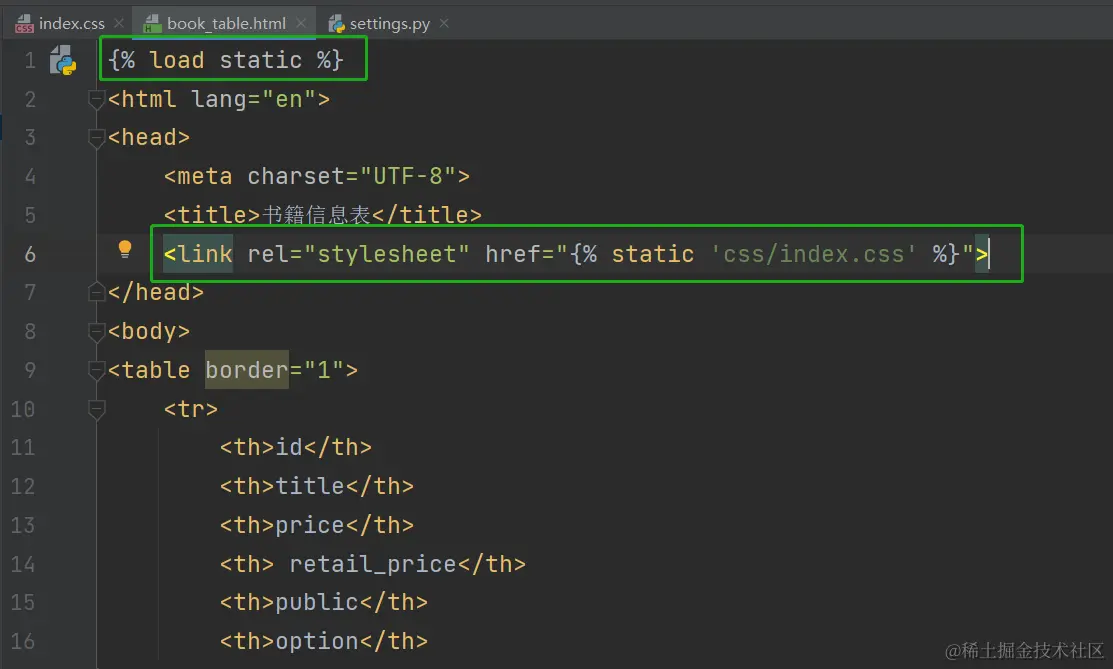Click the '<th>price</th>' line
Image resolution: width=1113 pixels, height=669 pixels.
click(317, 526)
